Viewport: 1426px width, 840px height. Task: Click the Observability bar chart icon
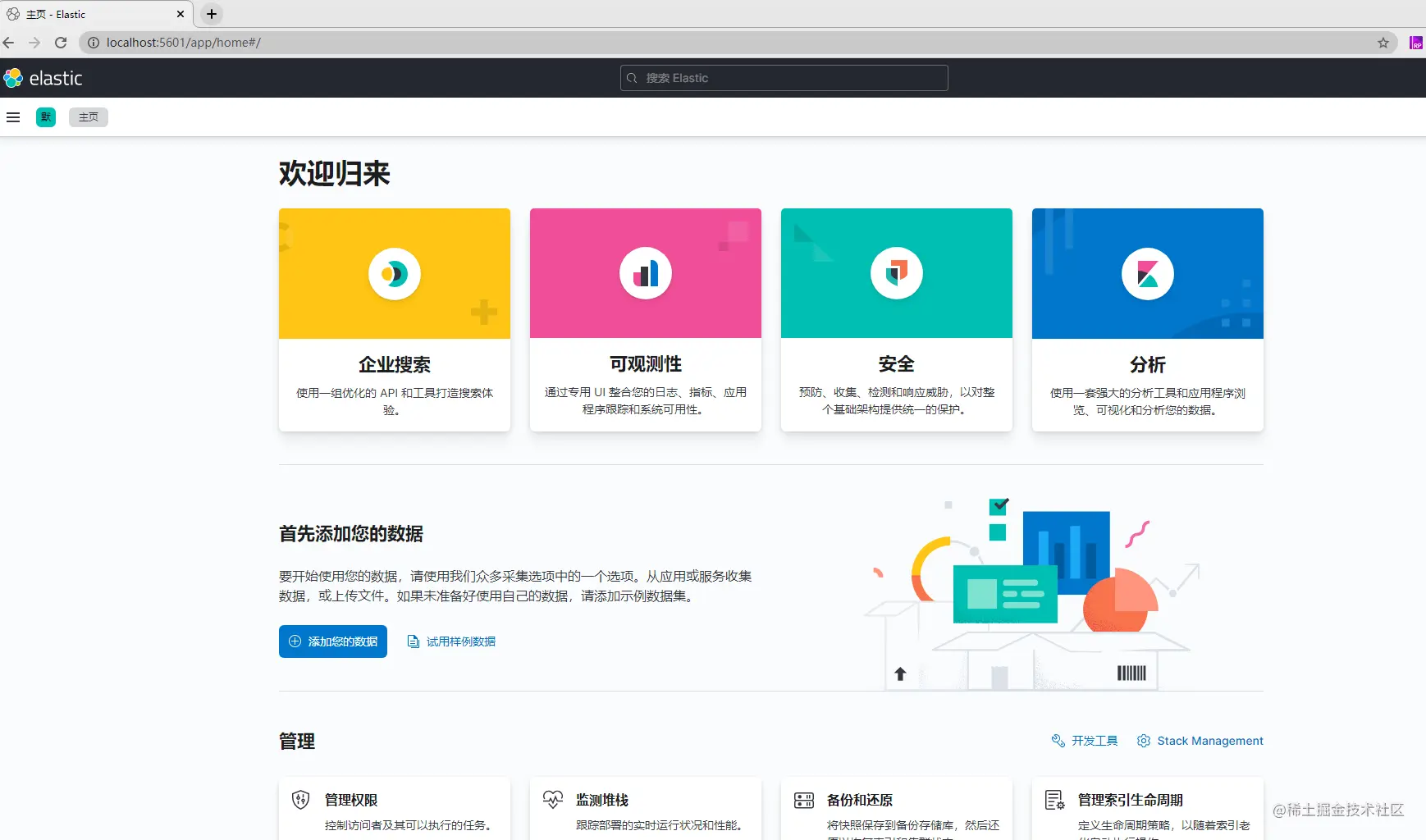pos(646,273)
